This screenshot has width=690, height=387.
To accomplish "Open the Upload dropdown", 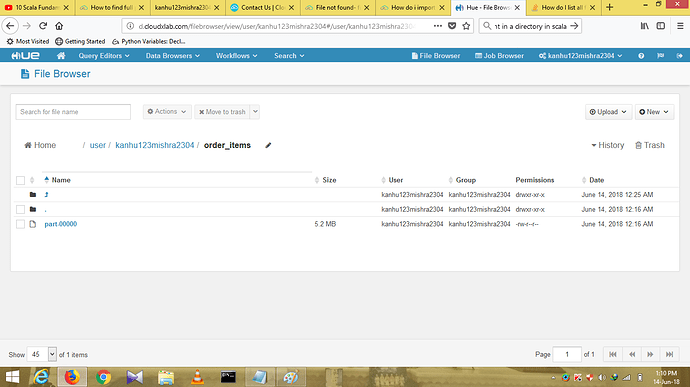I will (x=608, y=112).
